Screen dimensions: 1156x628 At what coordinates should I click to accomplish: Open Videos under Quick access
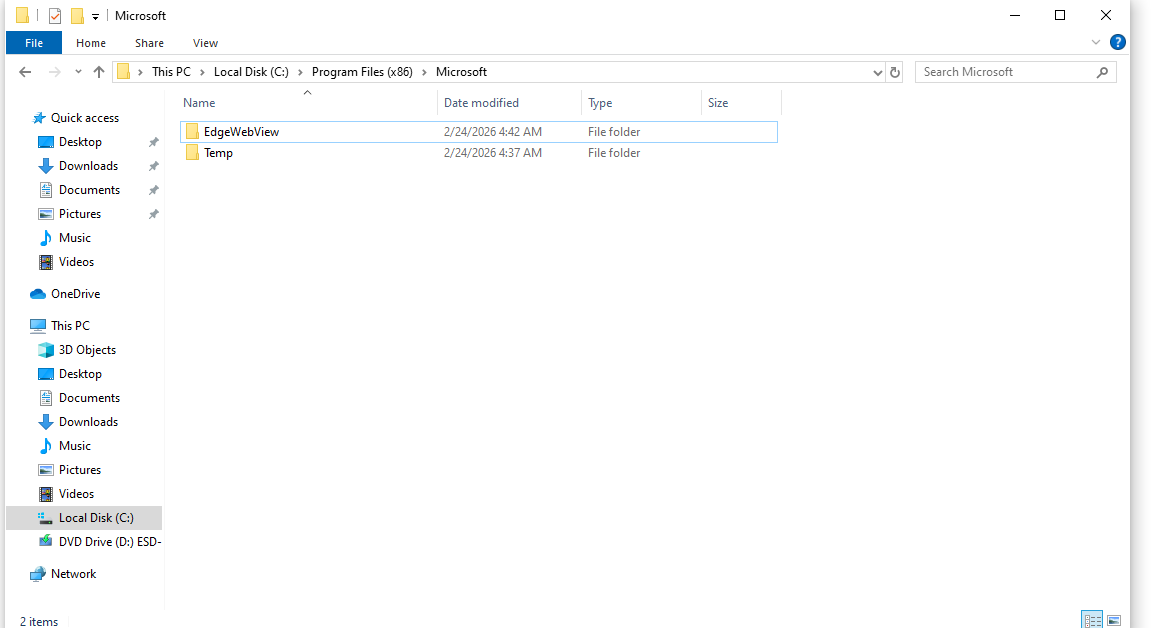coord(76,262)
